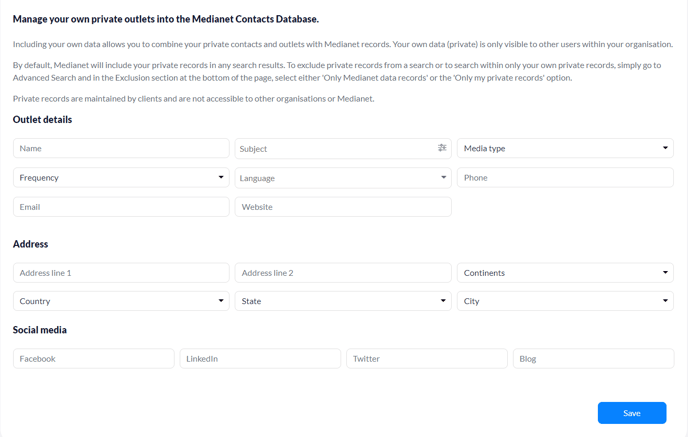Click the Blog input field
The image size is (688, 437).
click(x=594, y=358)
